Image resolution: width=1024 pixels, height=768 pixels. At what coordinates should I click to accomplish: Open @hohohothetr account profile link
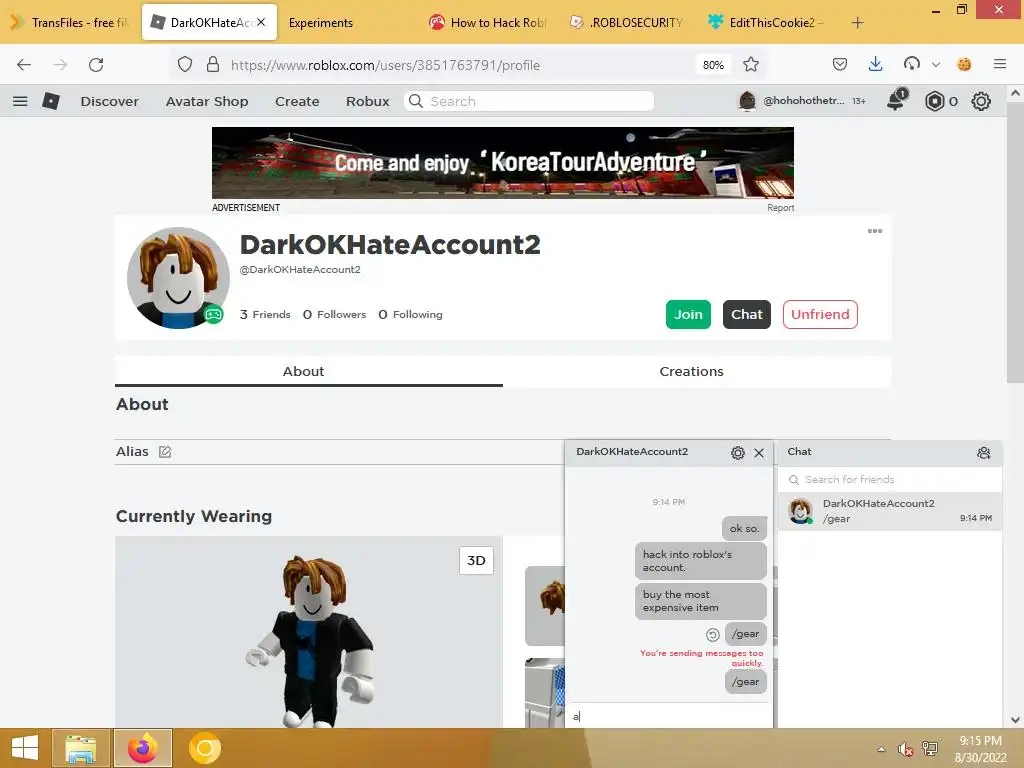click(792, 101)
